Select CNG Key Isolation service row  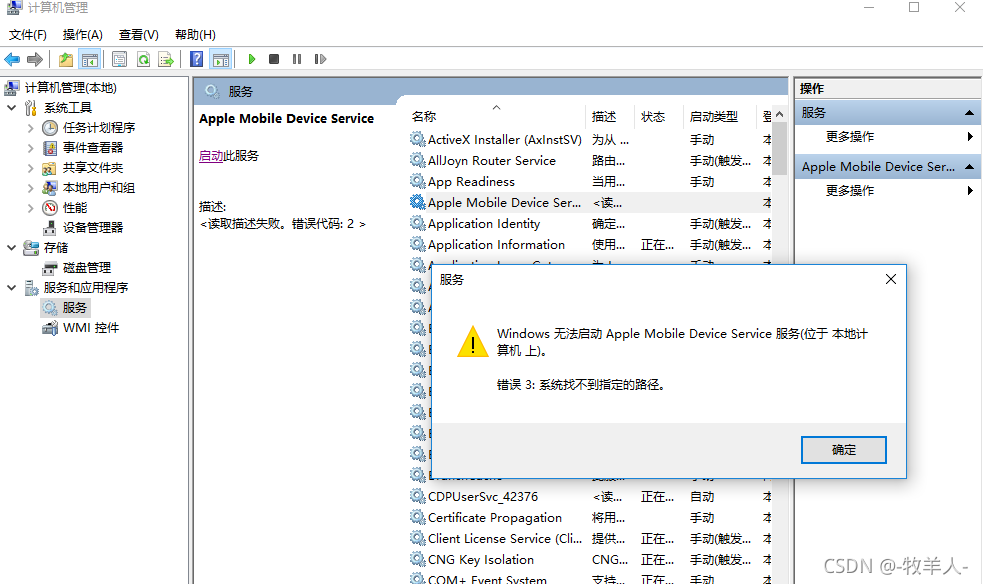pos(590,560)
